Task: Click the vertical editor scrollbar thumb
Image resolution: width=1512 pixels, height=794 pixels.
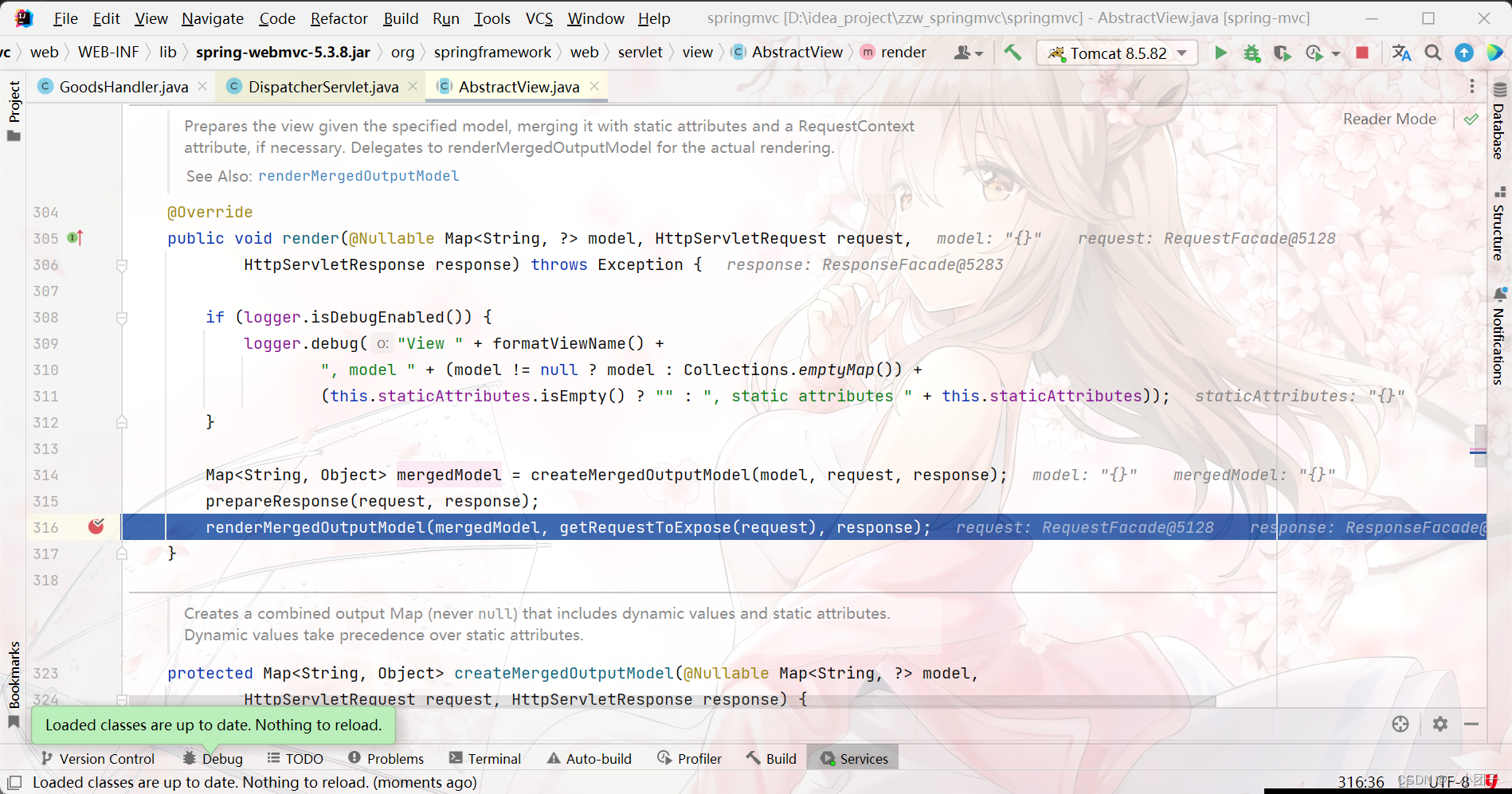Action: pos(1480,446)
